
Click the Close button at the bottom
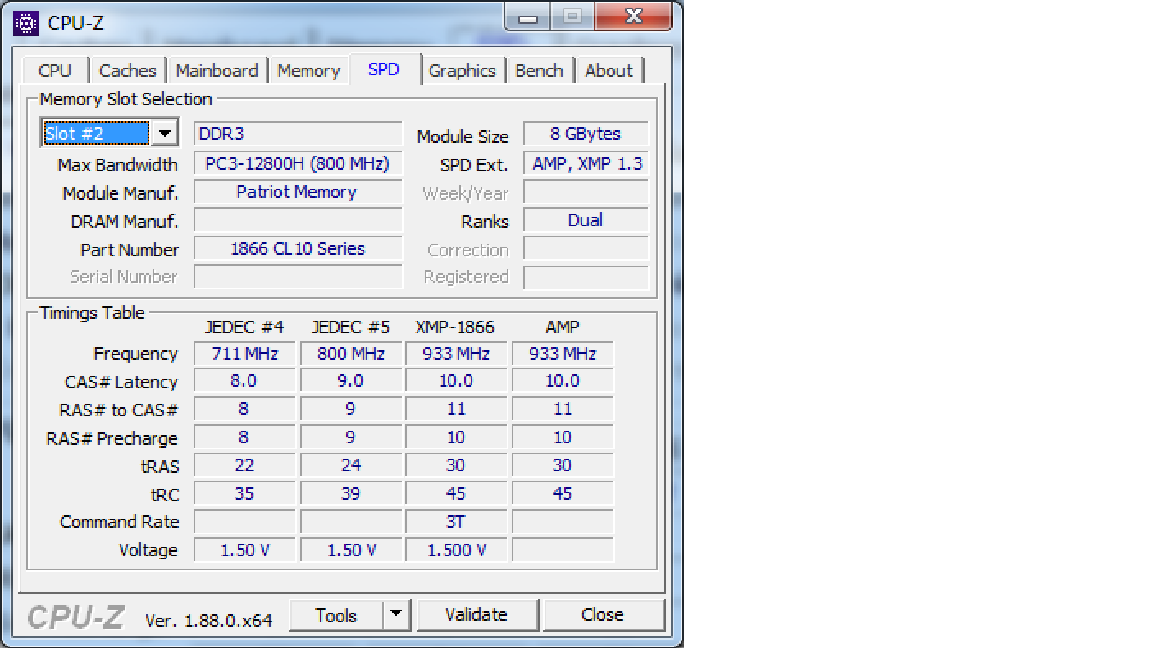[602, 615]
